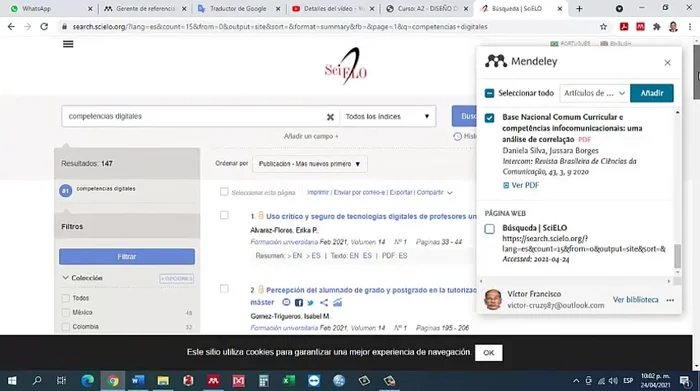Viewport: 700px width, 391px height.
Task: Click Añadir un campo + link
Action: [x=311, y=136]
